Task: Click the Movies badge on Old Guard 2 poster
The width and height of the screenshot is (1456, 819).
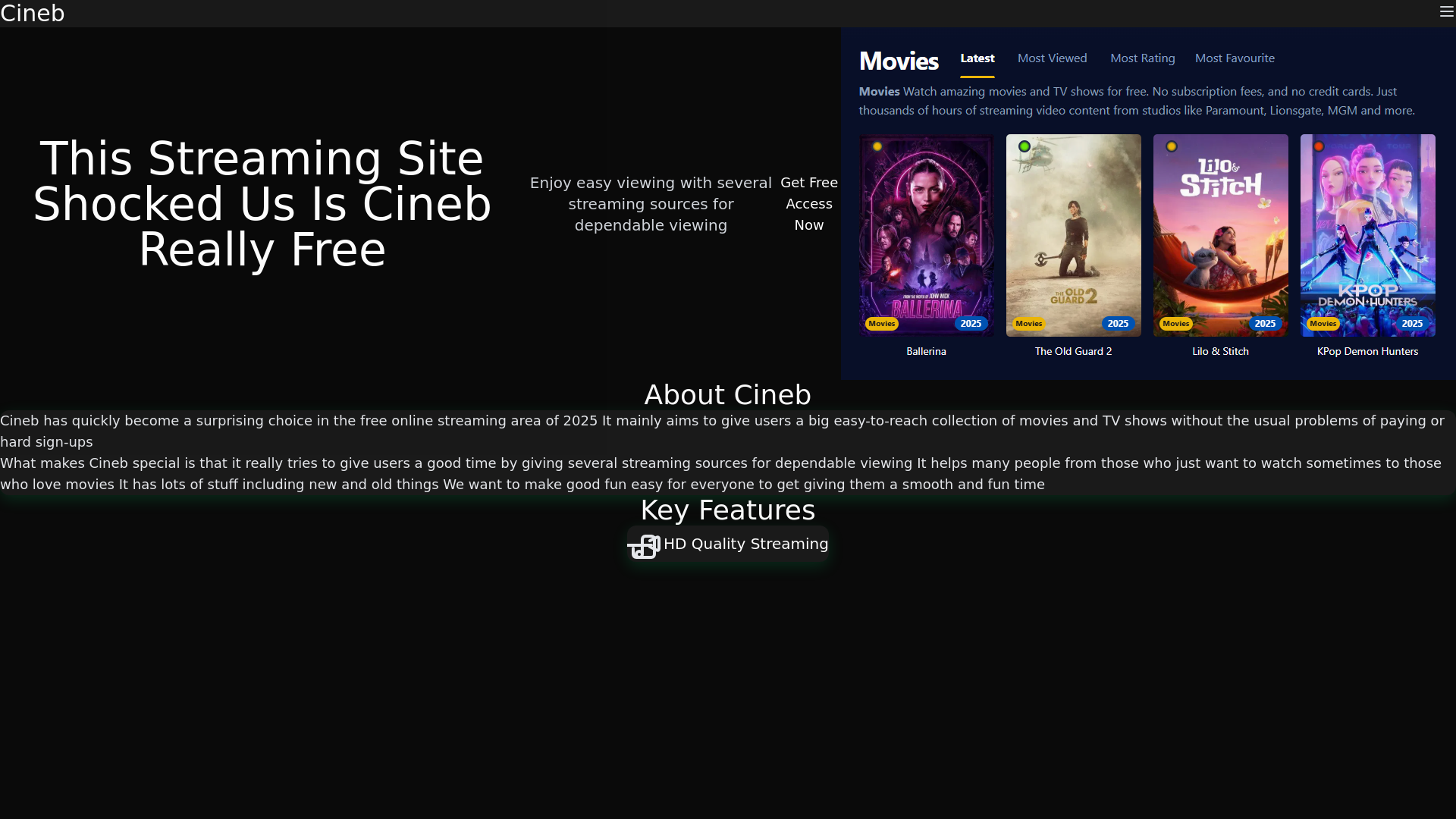Action: pyautogui.click(x=1029, y=324)
